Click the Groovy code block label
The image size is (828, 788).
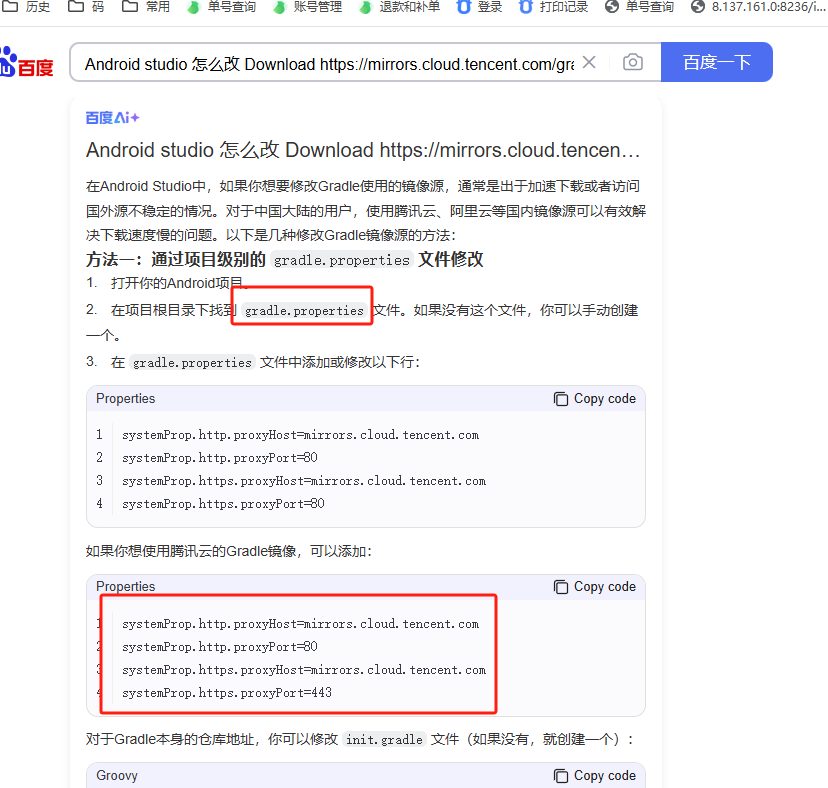click(117, 776)
